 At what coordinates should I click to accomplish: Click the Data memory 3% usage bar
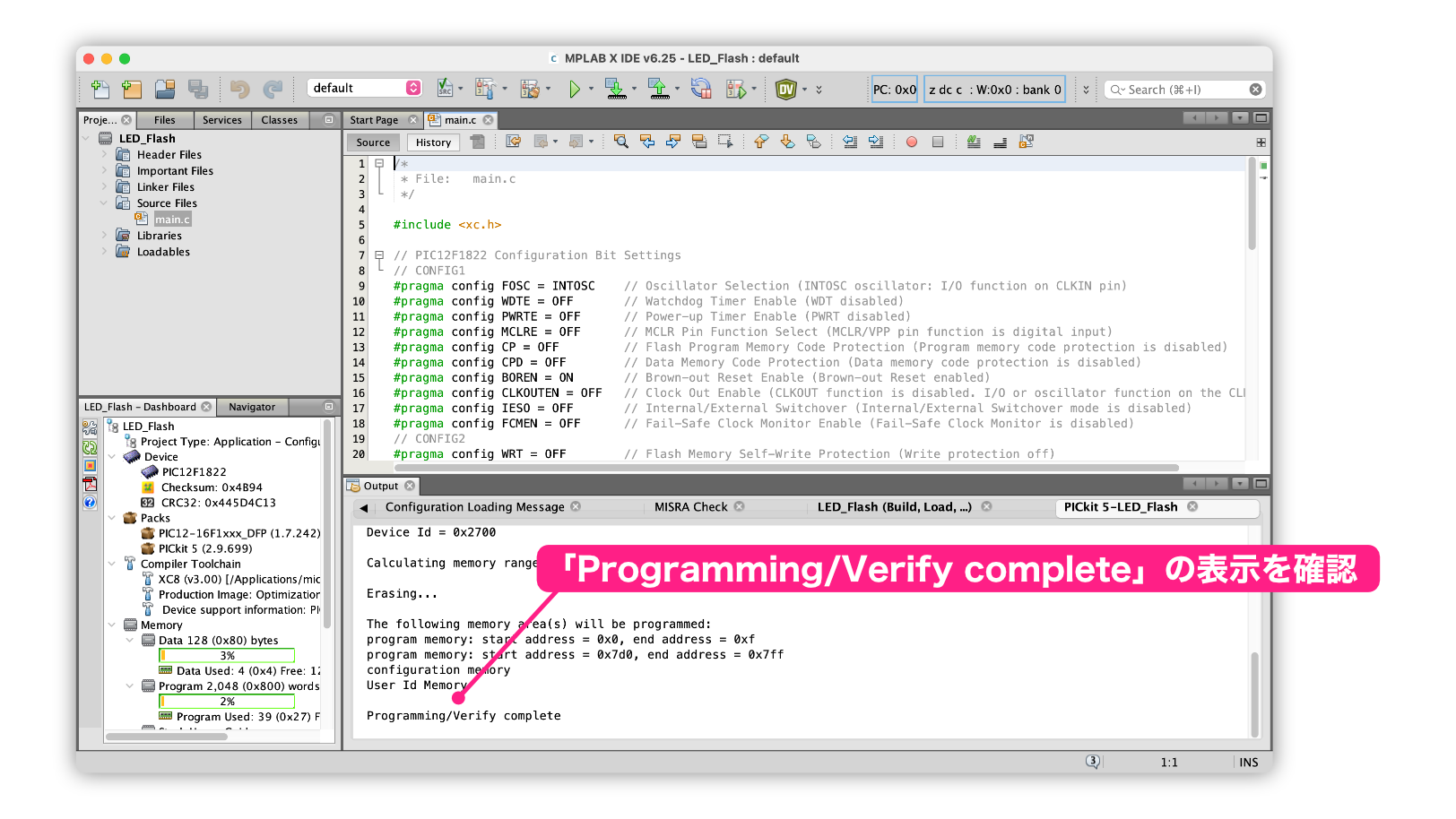(x=227, y=655)
